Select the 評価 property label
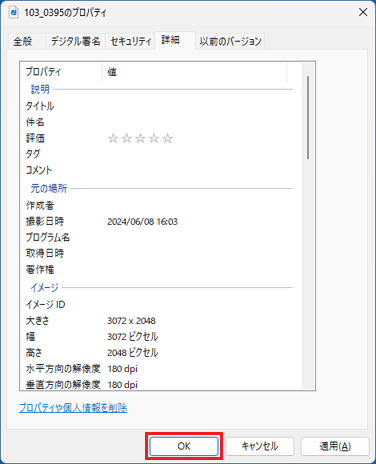 (35, 138)
